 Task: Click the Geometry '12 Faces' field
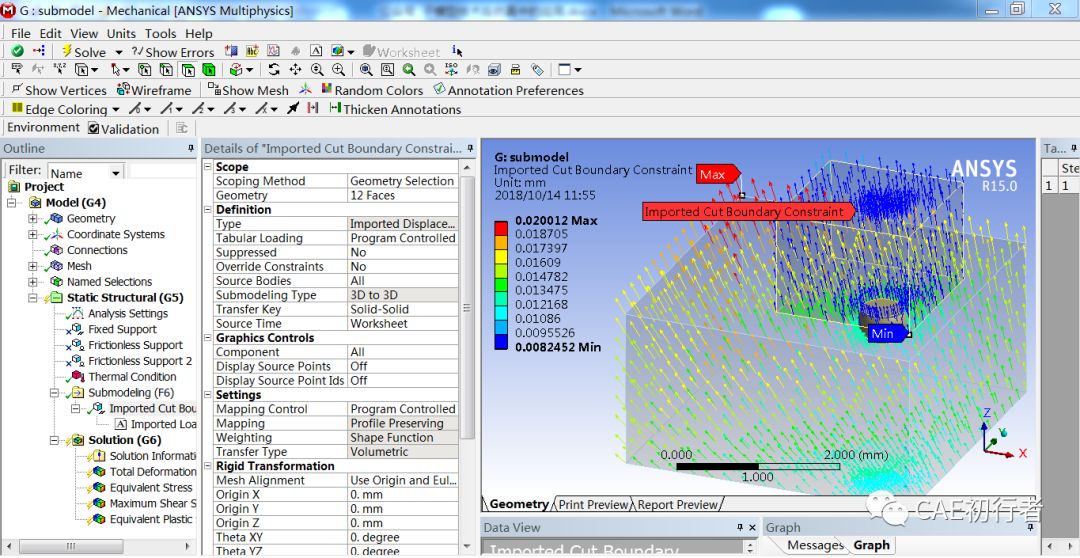pyautogui.click(x=403, y=196)
